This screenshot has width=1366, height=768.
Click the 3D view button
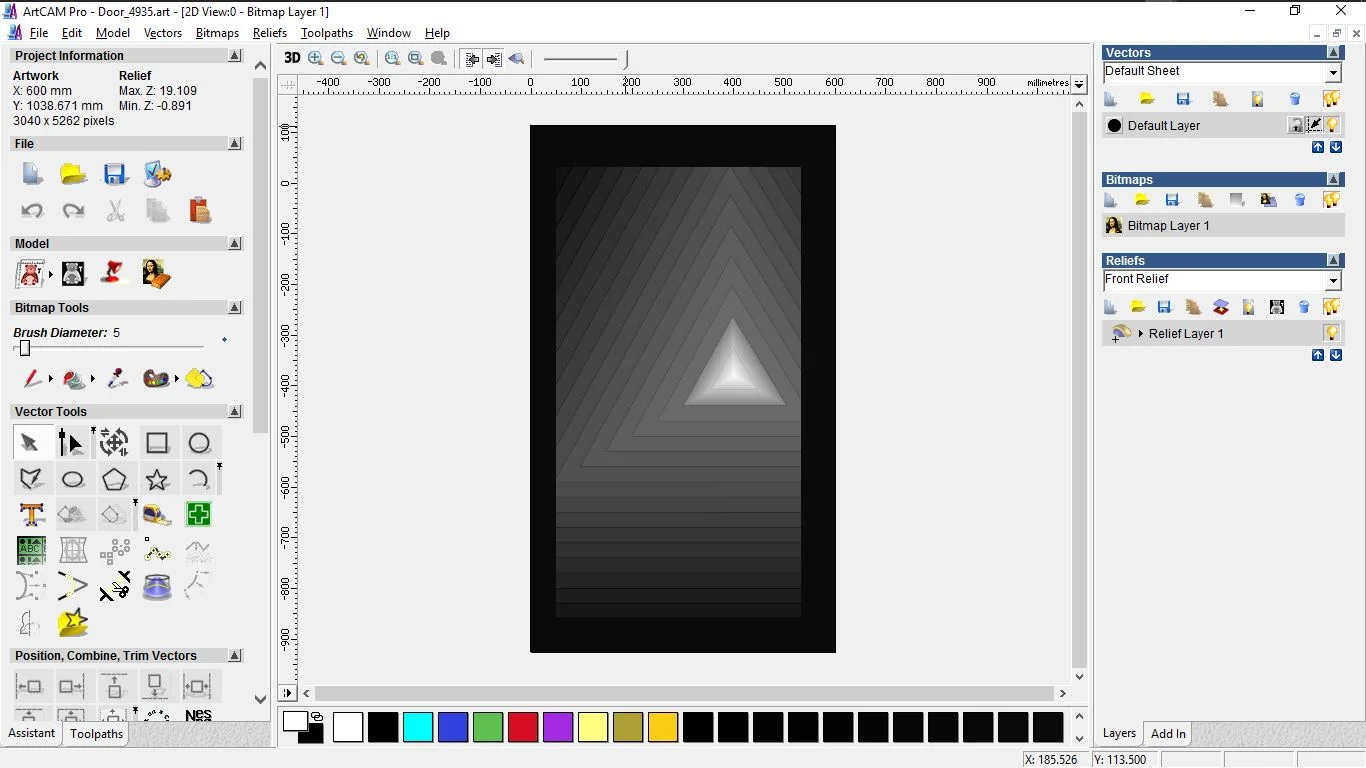(292, 58)
